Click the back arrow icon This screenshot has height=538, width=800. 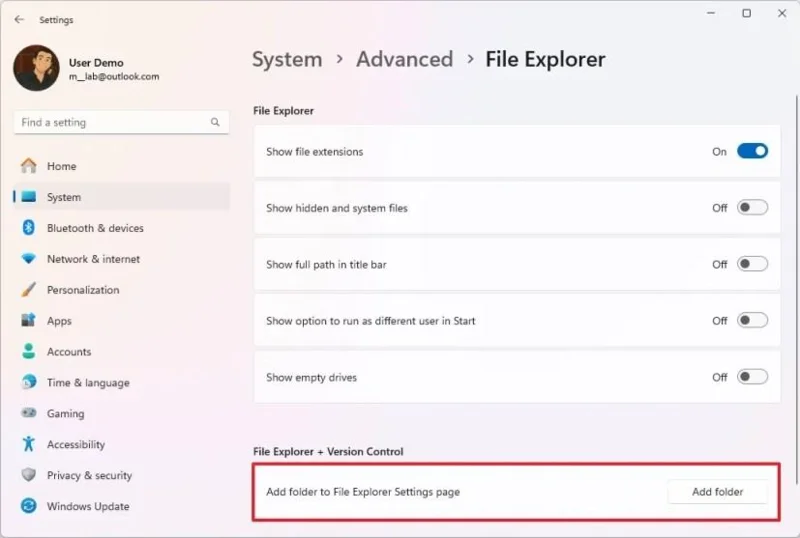(19, 19)
